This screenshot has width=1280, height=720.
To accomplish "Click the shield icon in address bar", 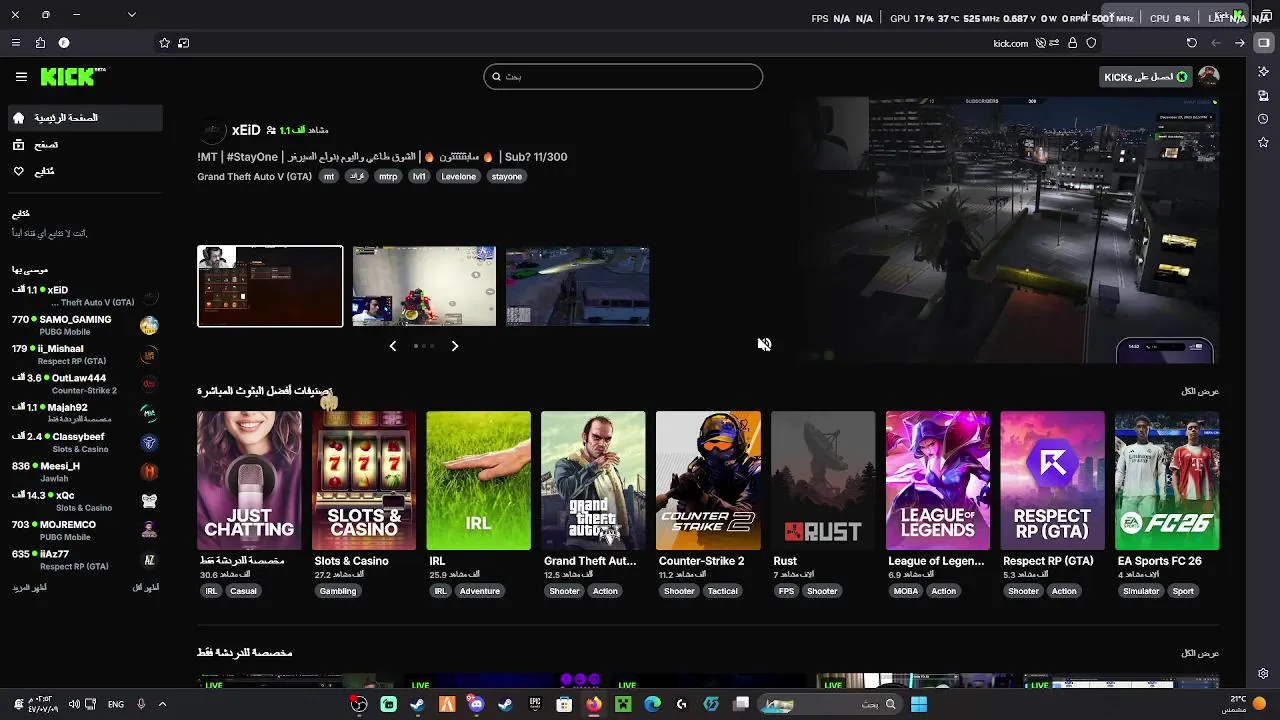I will click(x=1091, y=43).
